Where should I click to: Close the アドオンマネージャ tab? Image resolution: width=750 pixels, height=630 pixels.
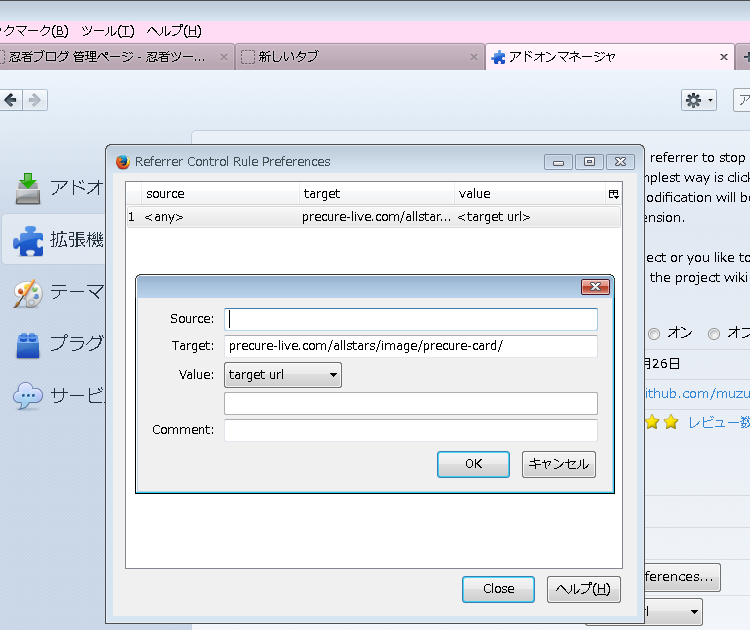(x=724, y=57)
